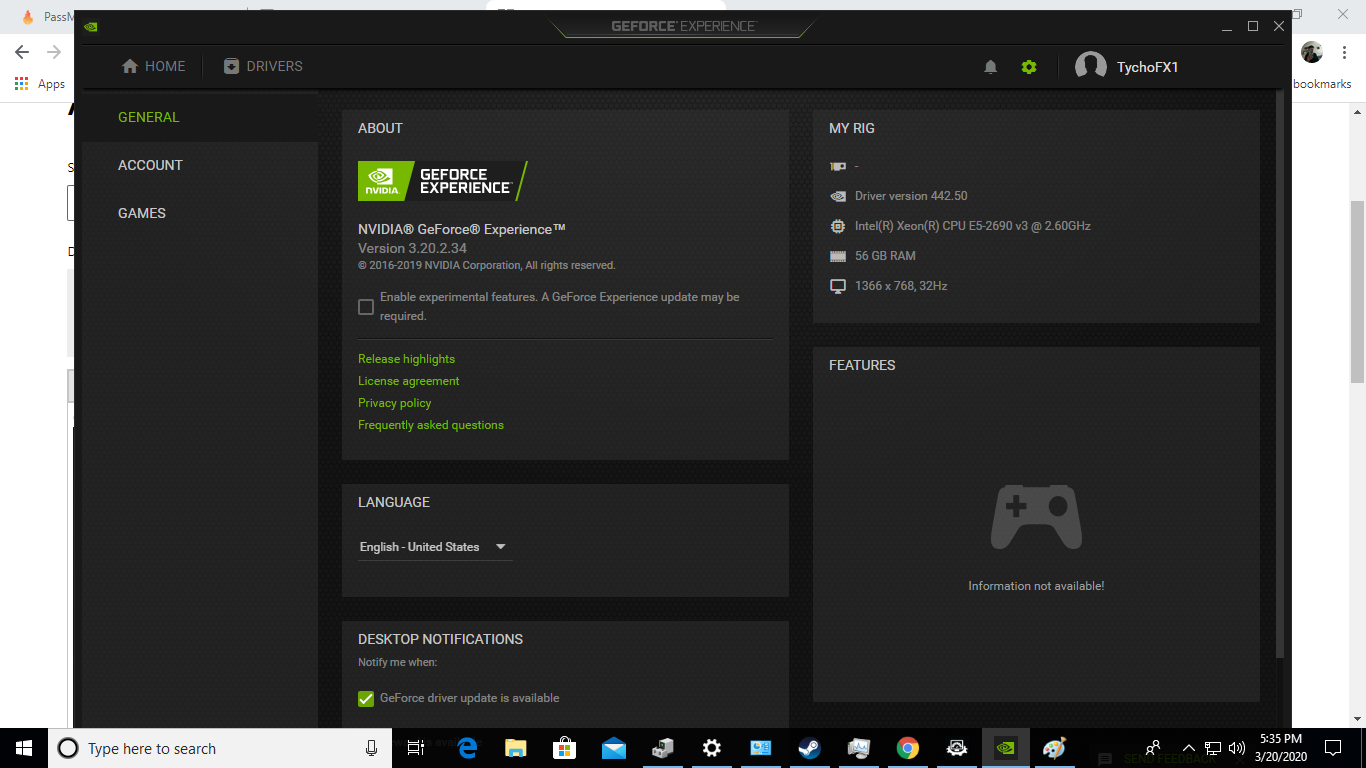The height and width of the screenshot is (768, 1366).
Task: Open the TychoFX1 account menu
Action: tap(1148, 67)
